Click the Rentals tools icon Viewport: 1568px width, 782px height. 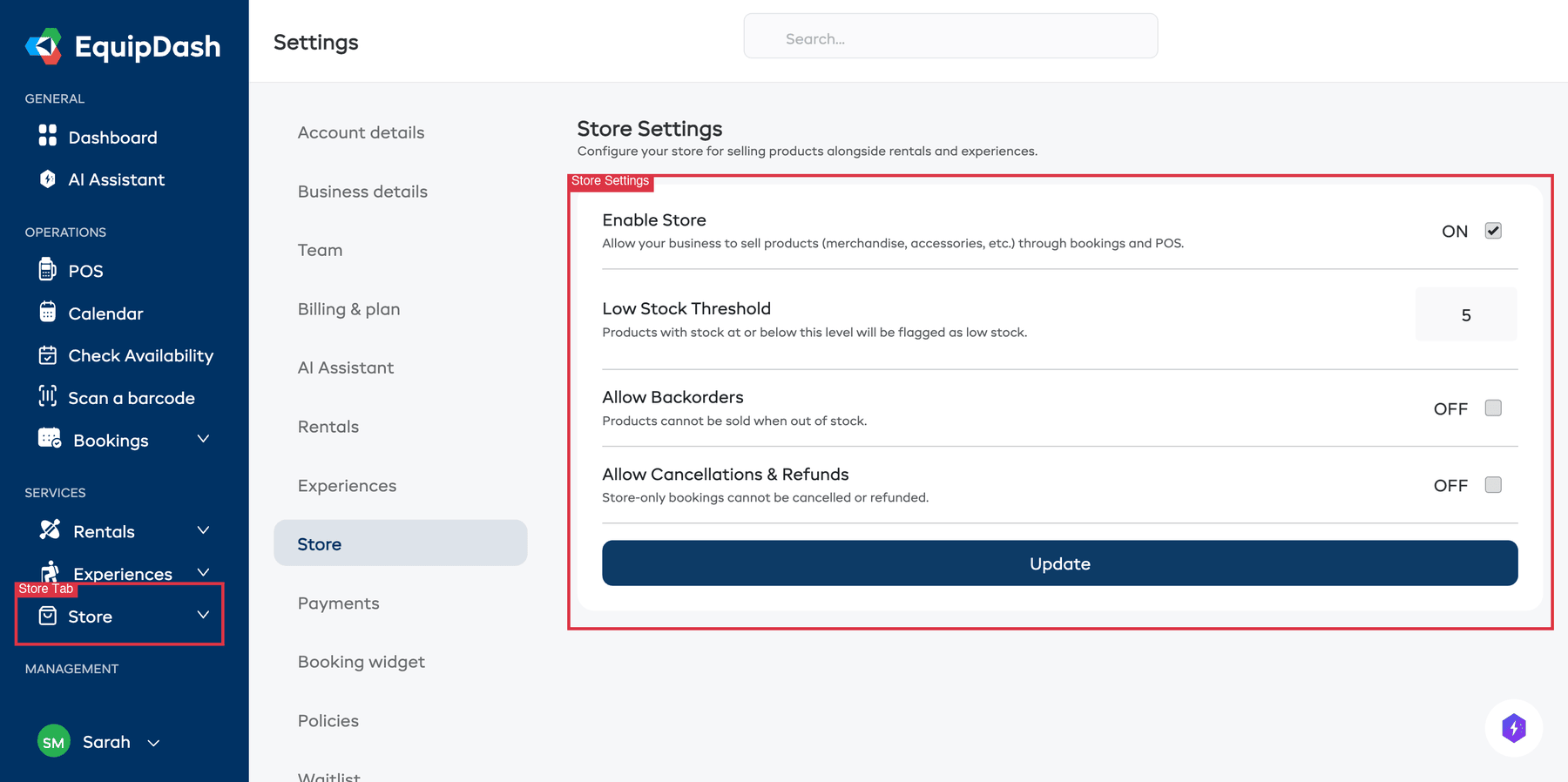coord(50,529)
